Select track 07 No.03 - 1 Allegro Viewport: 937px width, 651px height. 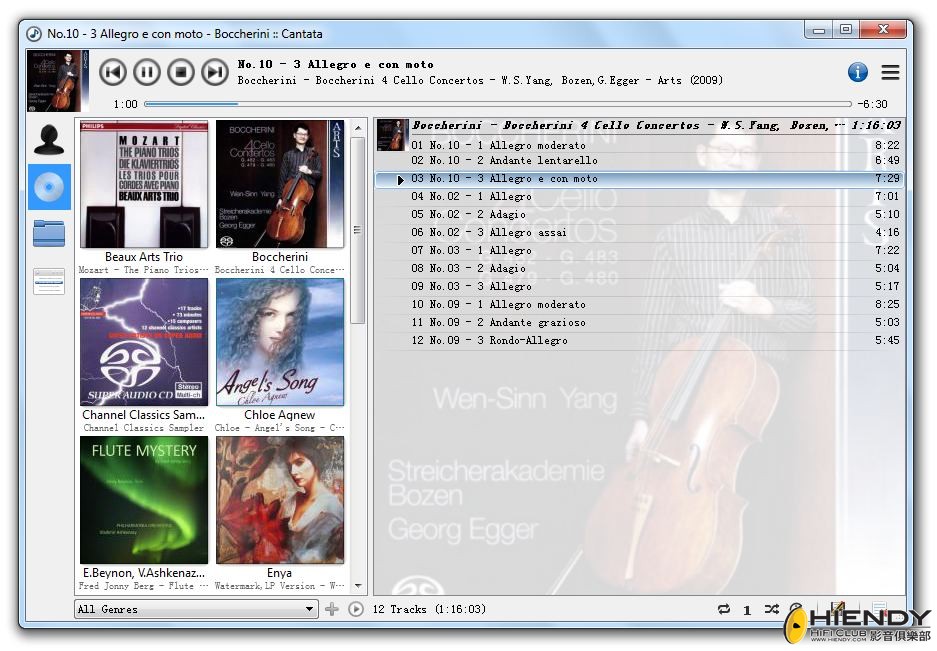tap(638, 250)
